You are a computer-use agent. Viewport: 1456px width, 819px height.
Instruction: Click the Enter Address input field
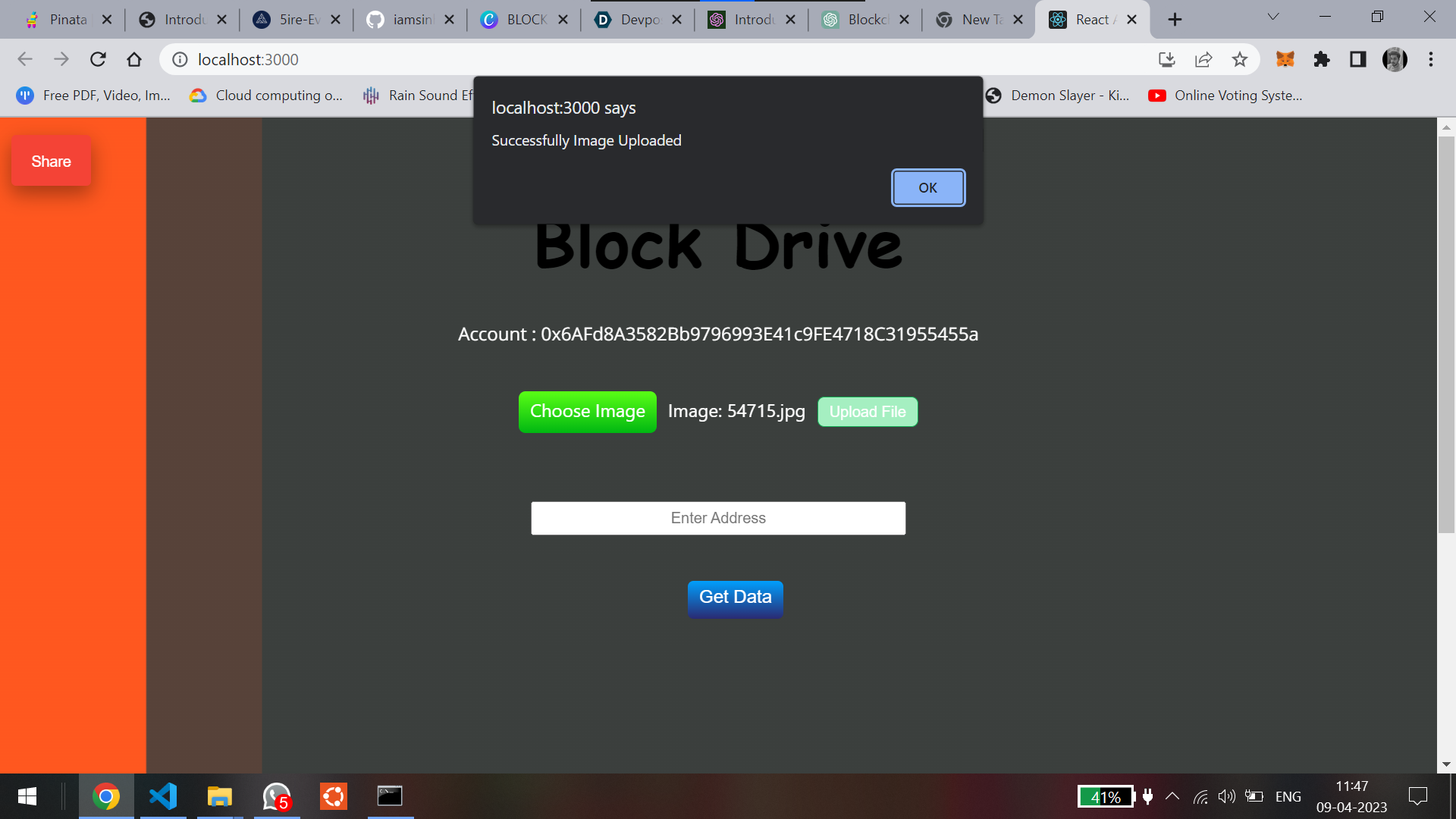(717, 518)
